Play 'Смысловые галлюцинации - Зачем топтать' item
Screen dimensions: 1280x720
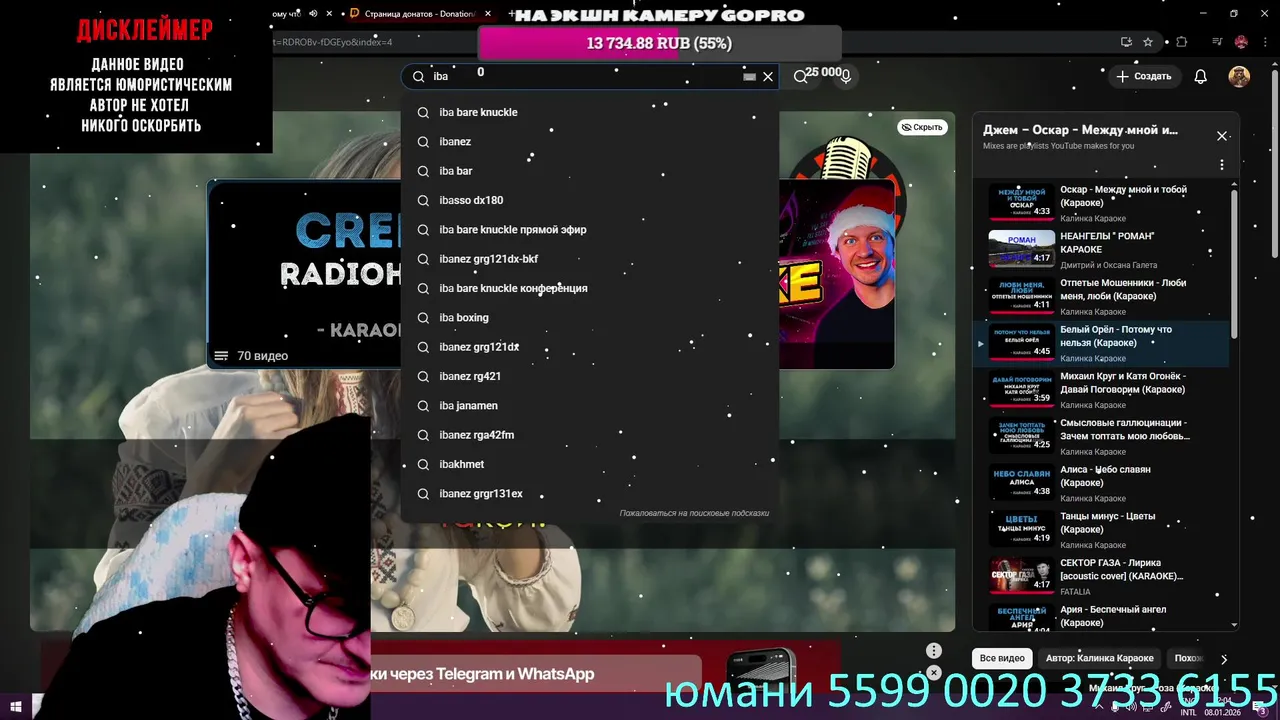coord(1101,436)
